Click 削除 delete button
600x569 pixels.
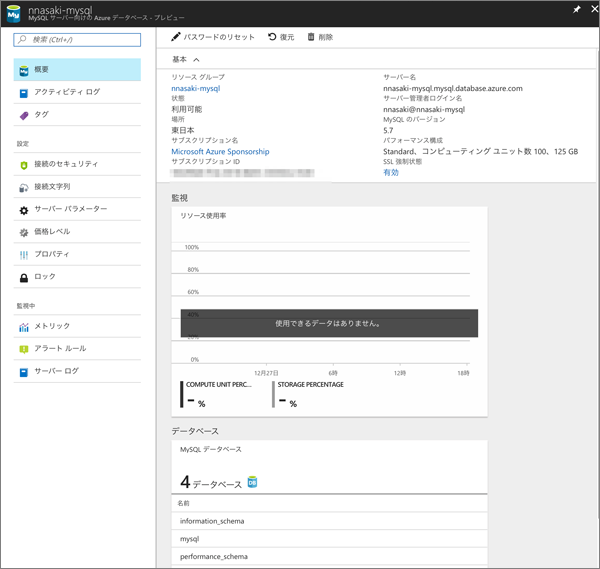tap(320, 37)
